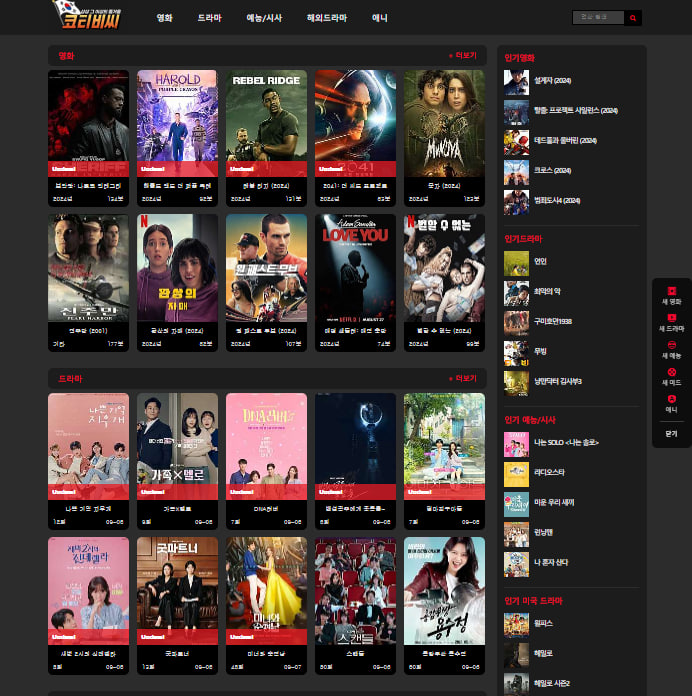Open 새 예능 in the floating quick menu

click(x=672, y=350)
